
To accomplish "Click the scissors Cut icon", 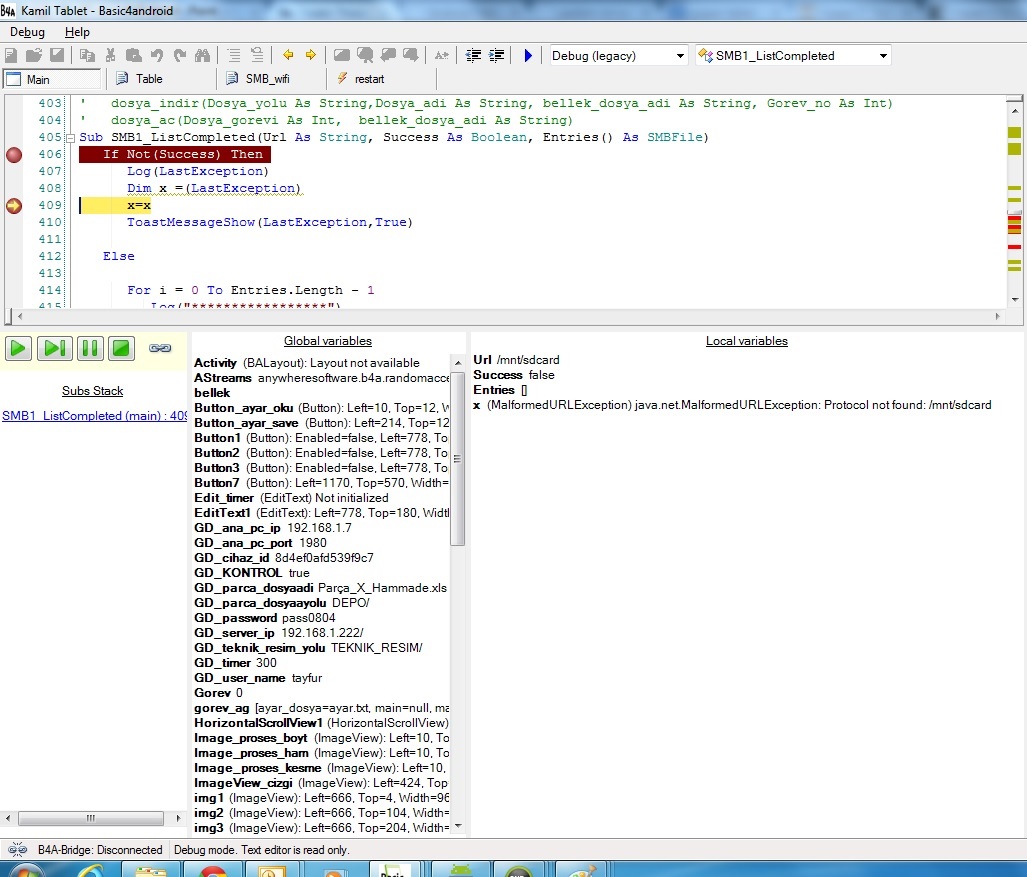I will point(111,56).
